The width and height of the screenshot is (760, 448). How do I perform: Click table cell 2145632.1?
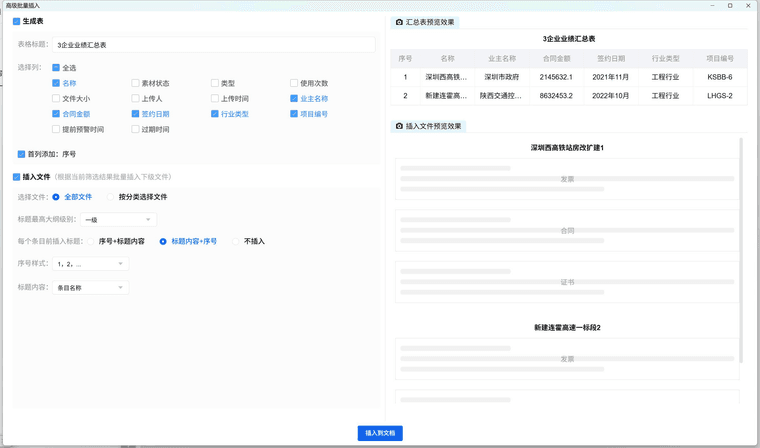pyautogui.click(x=556, y=77)
